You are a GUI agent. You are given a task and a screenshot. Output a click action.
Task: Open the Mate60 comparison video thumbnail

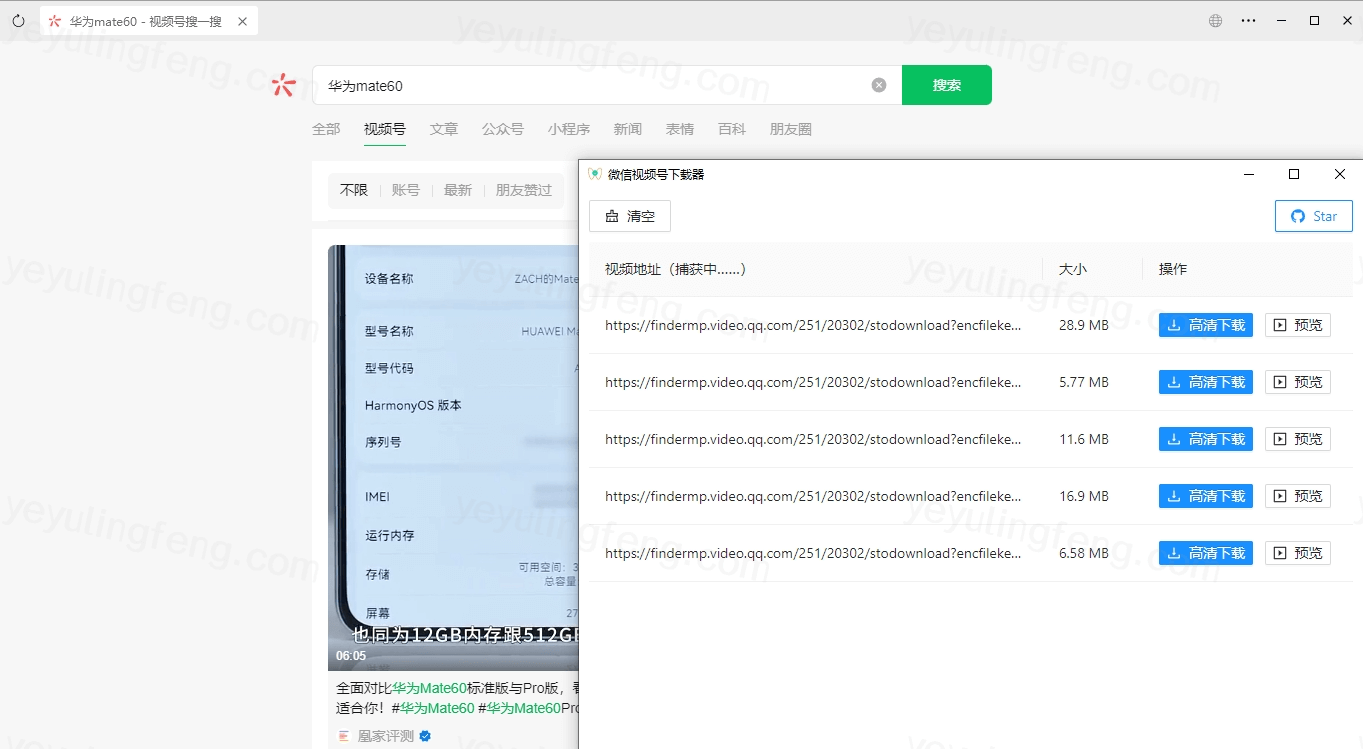(453, 457)
